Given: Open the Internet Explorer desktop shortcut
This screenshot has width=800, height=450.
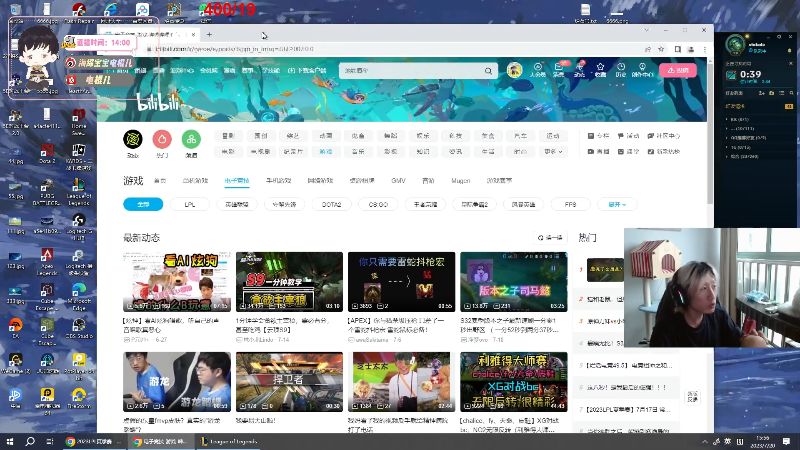Looking at the screenshot, I should click(x=110, y=12).
